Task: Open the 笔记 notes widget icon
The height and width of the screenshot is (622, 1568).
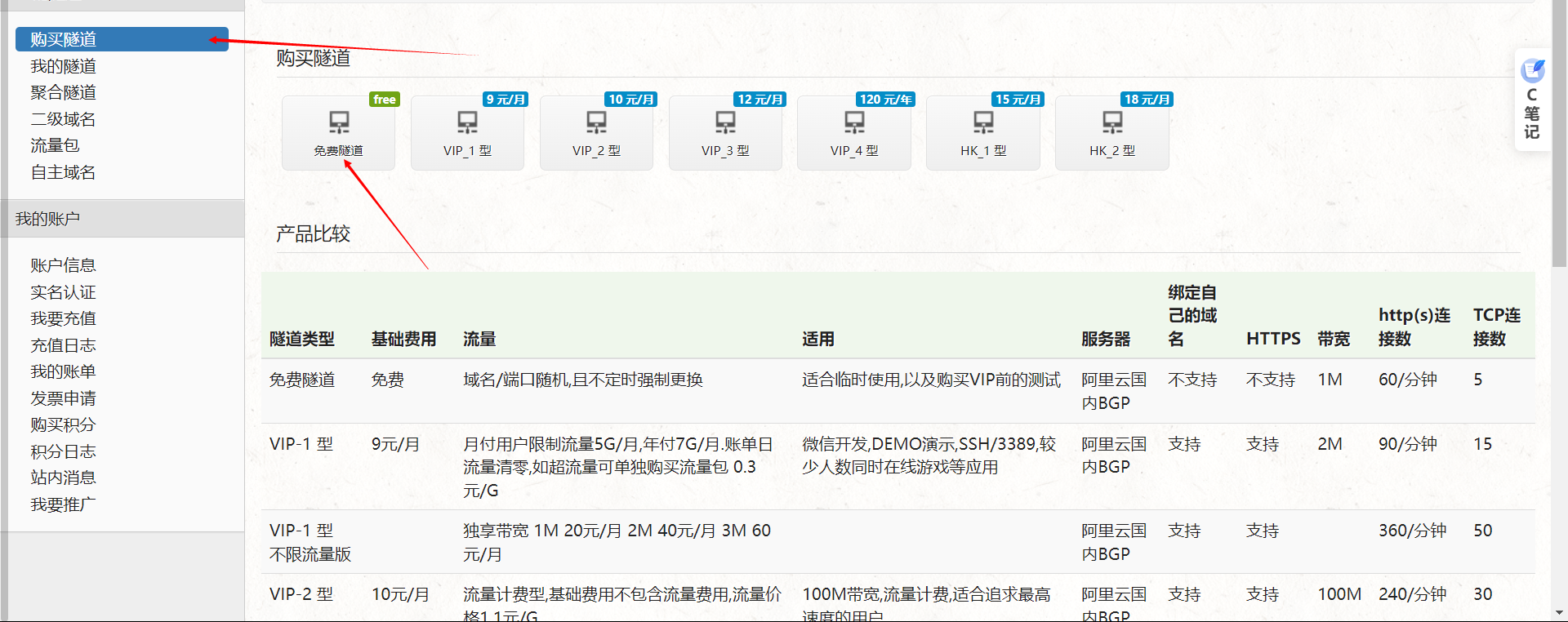Action: point(1532,71)
